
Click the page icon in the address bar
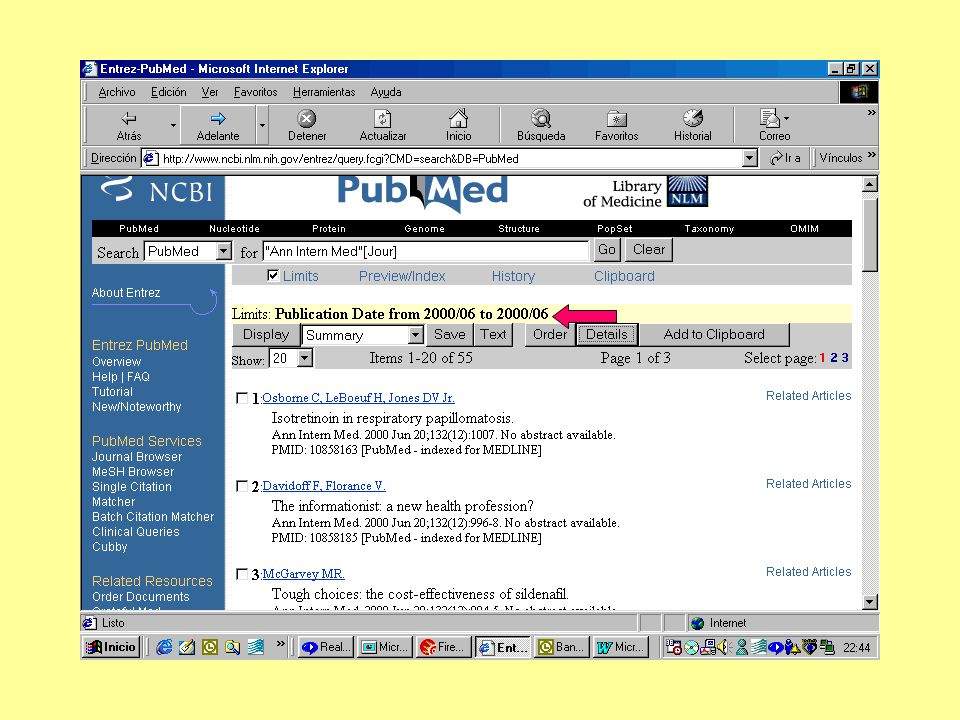point(151,159)
